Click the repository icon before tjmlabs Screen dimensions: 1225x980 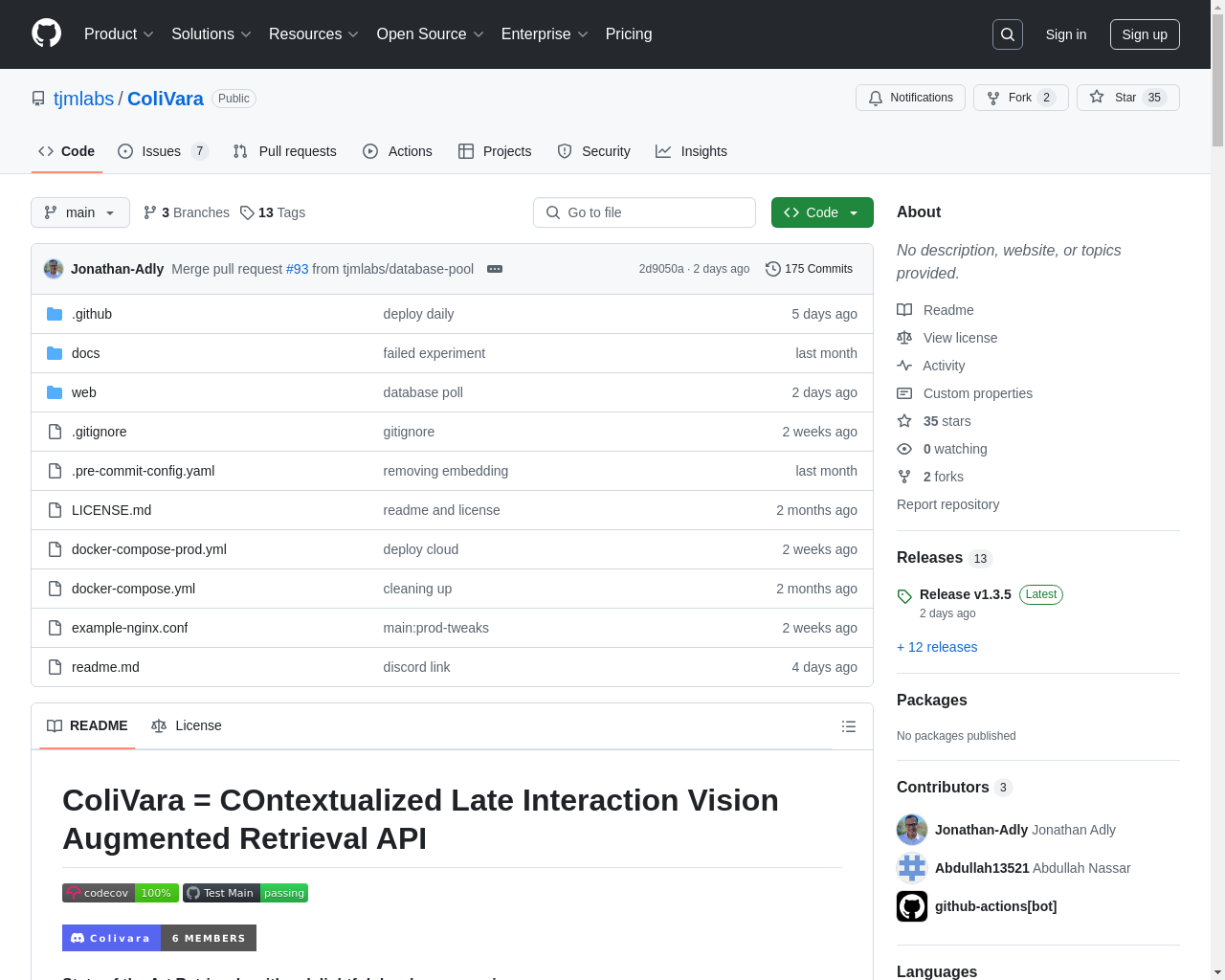pyautogui.click(x=38, y=99)
